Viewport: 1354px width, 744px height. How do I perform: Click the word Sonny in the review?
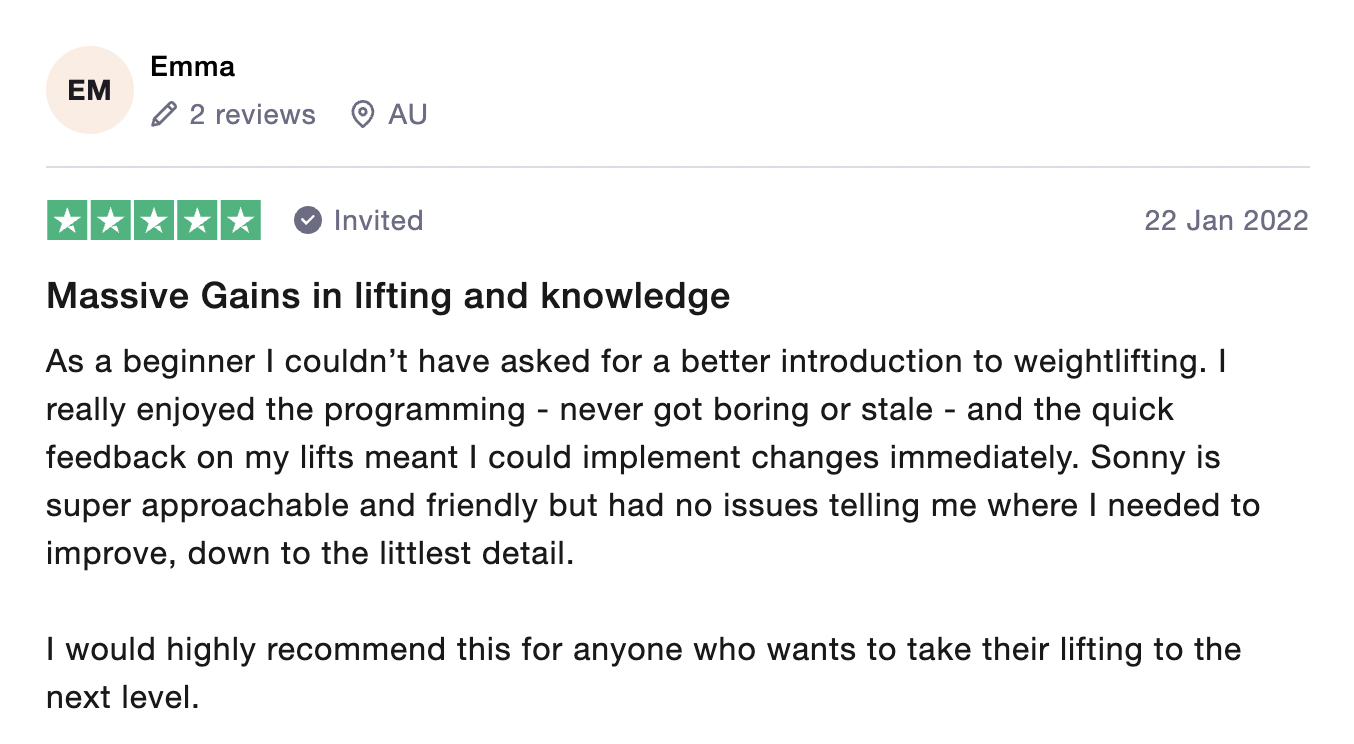pos(1129,457)
